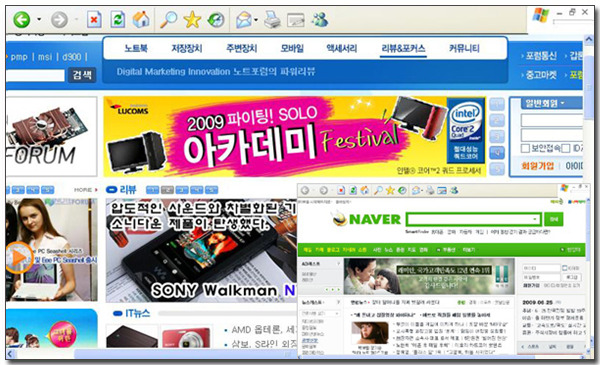Open Search with the magnifying glass icon
Image resolution: width=600 pixels, height=365 pixels.
click(x=168, y=19)
